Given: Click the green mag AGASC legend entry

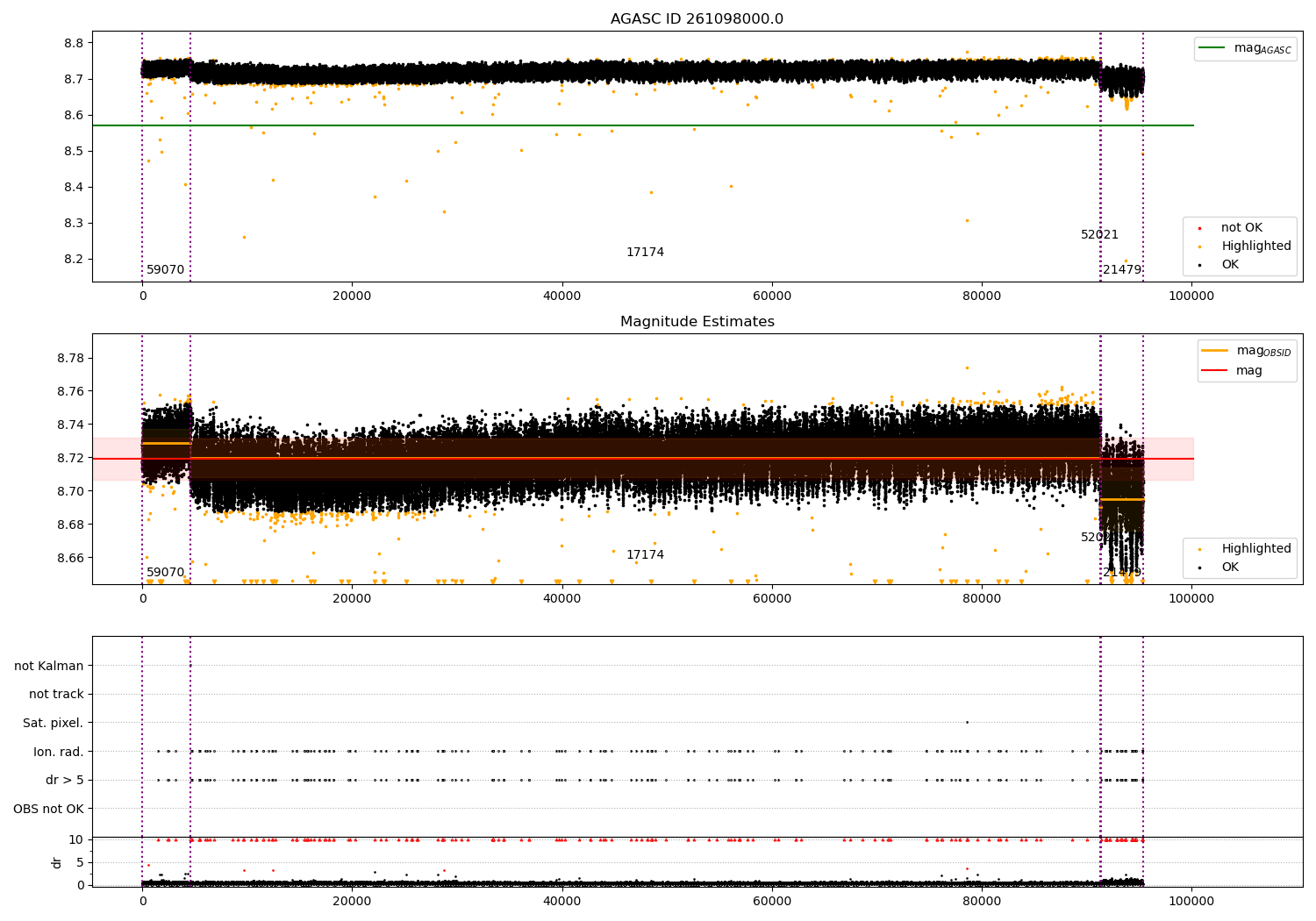Looking at the screenshot, I should coord(1246,48).
